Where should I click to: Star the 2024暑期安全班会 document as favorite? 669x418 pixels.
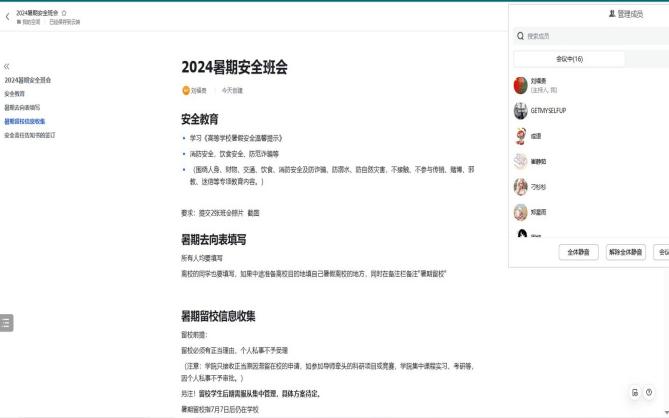(64, 12)
